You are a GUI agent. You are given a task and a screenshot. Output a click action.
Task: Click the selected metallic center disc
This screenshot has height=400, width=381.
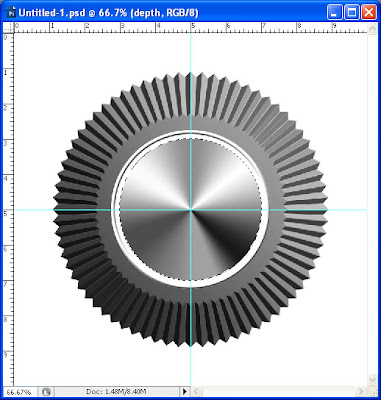tap(191, 209)
